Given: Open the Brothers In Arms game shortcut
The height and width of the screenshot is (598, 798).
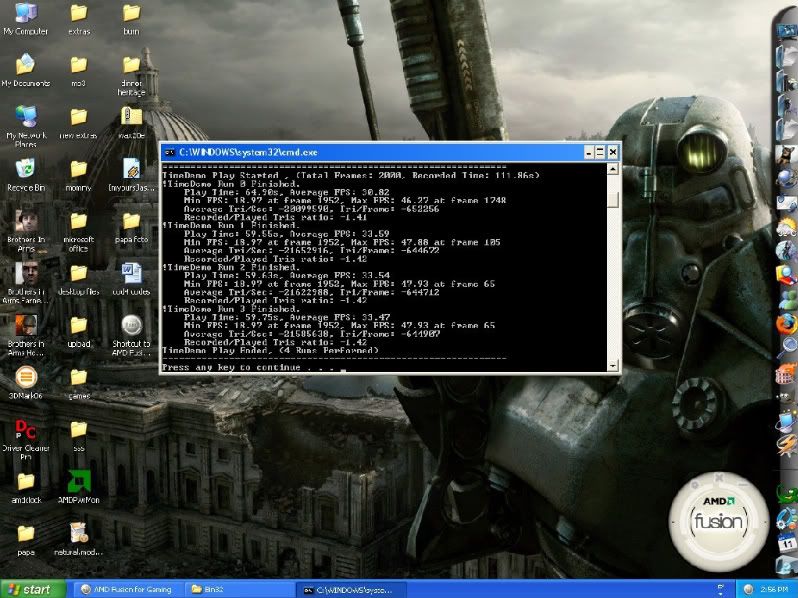Looking at the screenshot, I should (26, 220).
